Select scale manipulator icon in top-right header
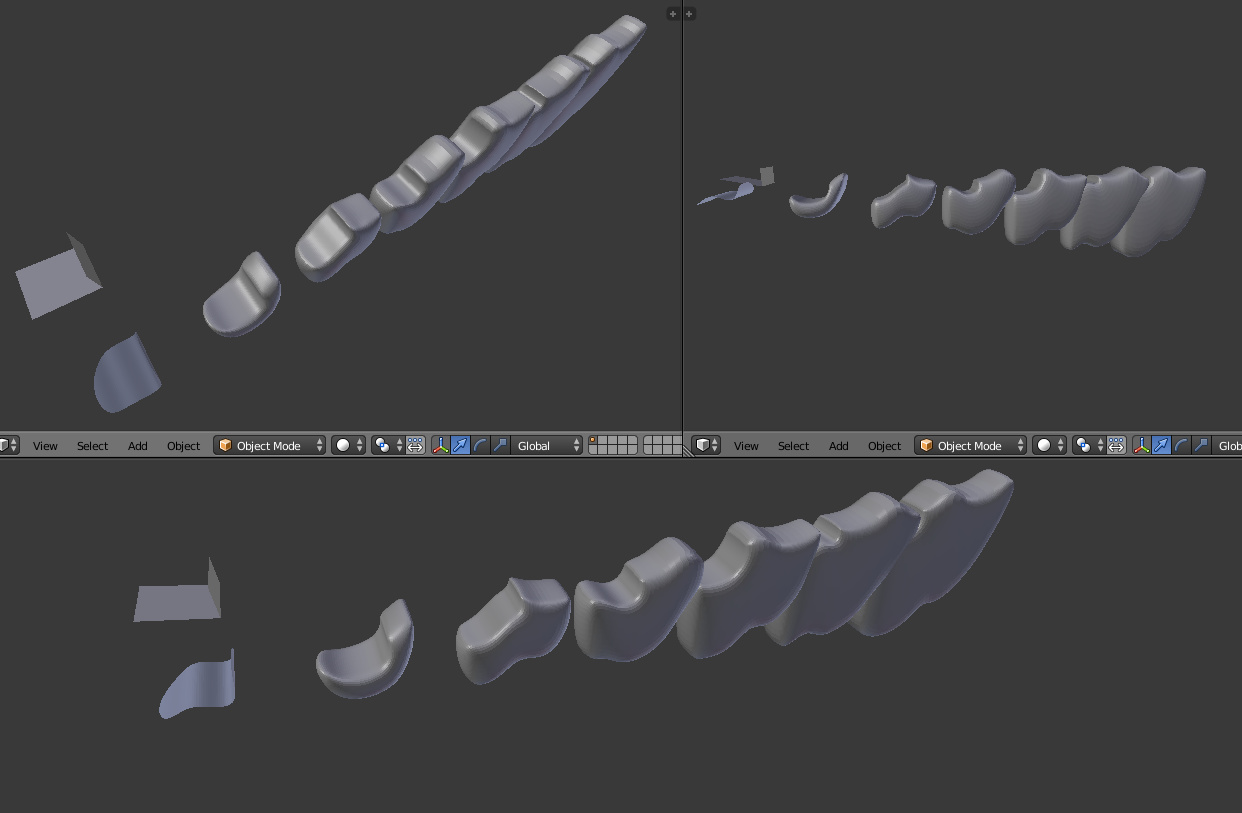Screen dimensions: 1242x813 click(1202, 446)
